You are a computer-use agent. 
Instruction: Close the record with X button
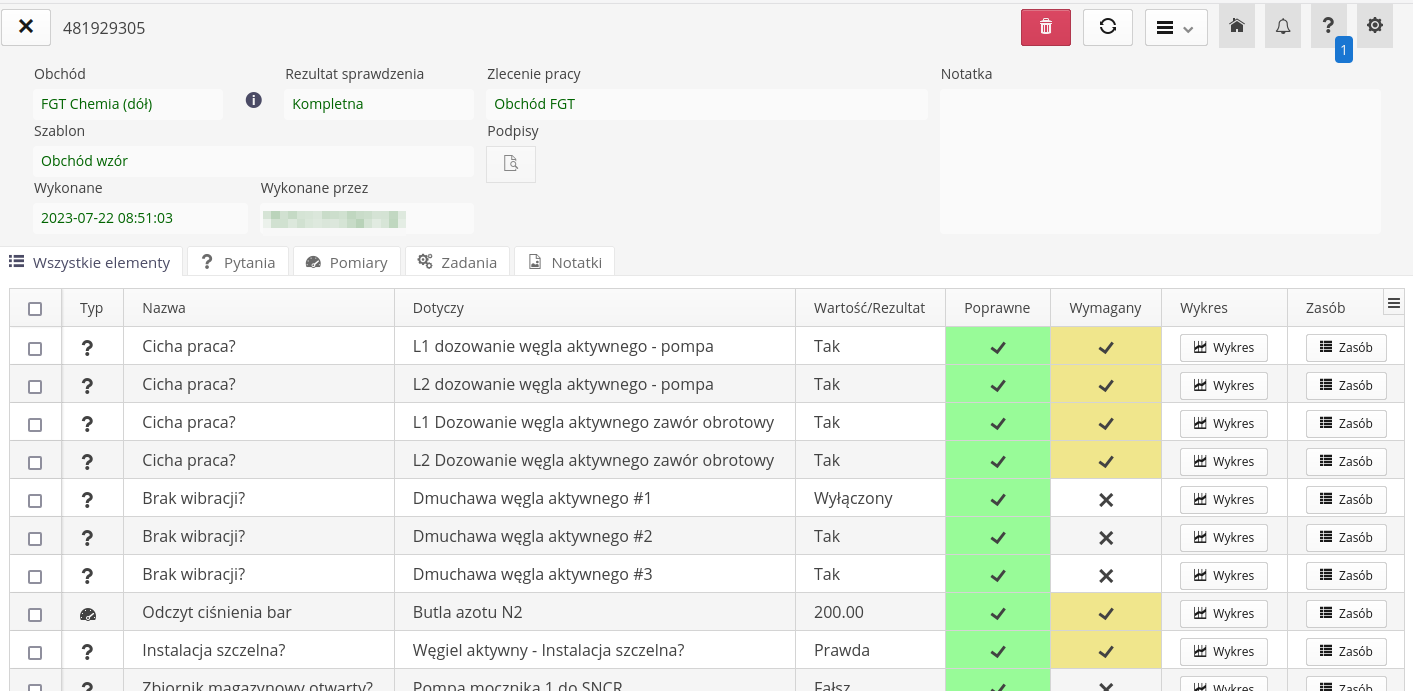point(26,27)
